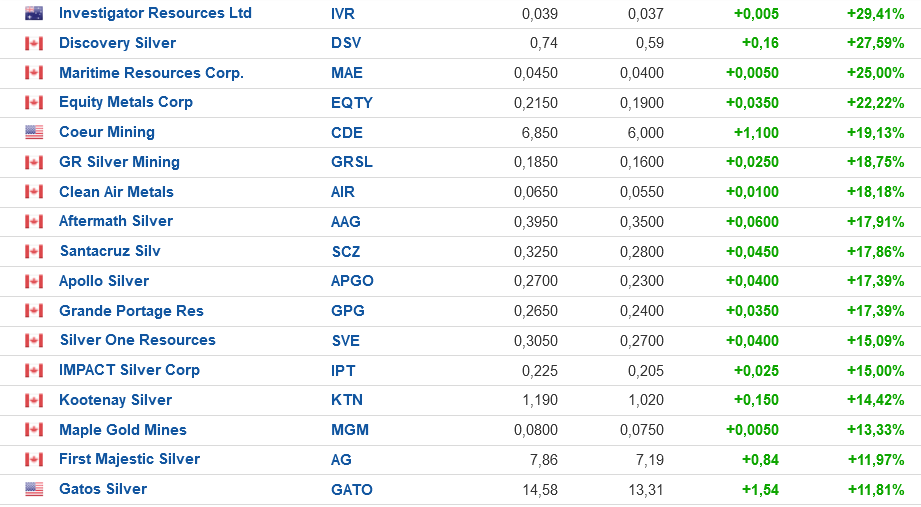Open the IMPACT Silver Corp link
This screenshot has height=507, width=921.
tap(129, 370)
